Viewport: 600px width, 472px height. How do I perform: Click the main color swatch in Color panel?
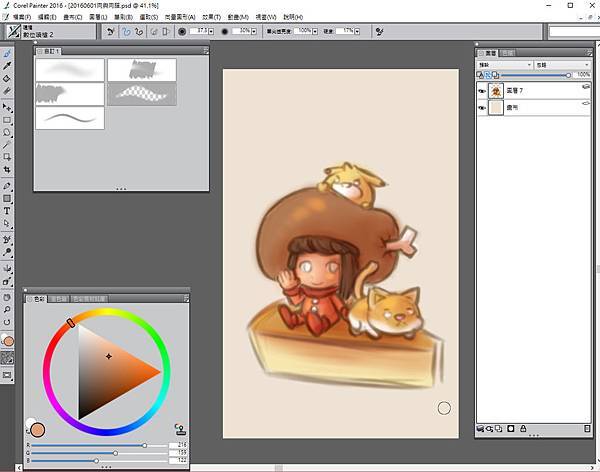[38, 430]
